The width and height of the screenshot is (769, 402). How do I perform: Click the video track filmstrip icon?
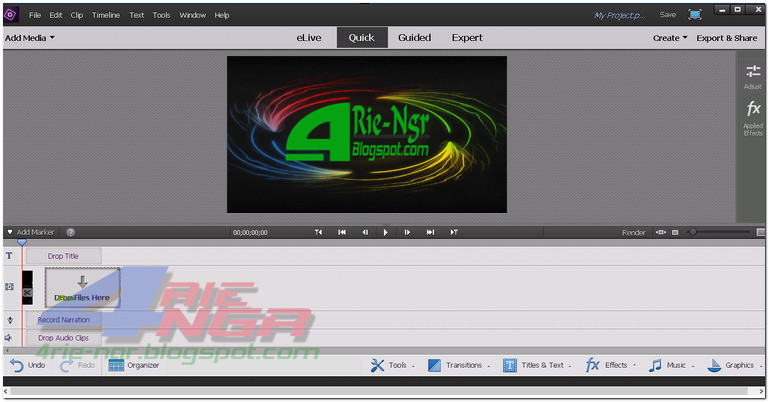pos(9,286)
